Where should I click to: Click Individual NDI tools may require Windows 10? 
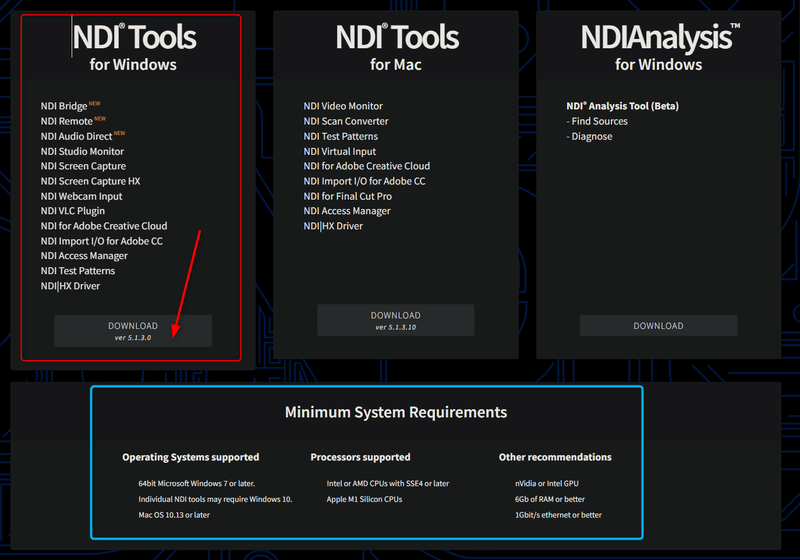coord(215,499)
